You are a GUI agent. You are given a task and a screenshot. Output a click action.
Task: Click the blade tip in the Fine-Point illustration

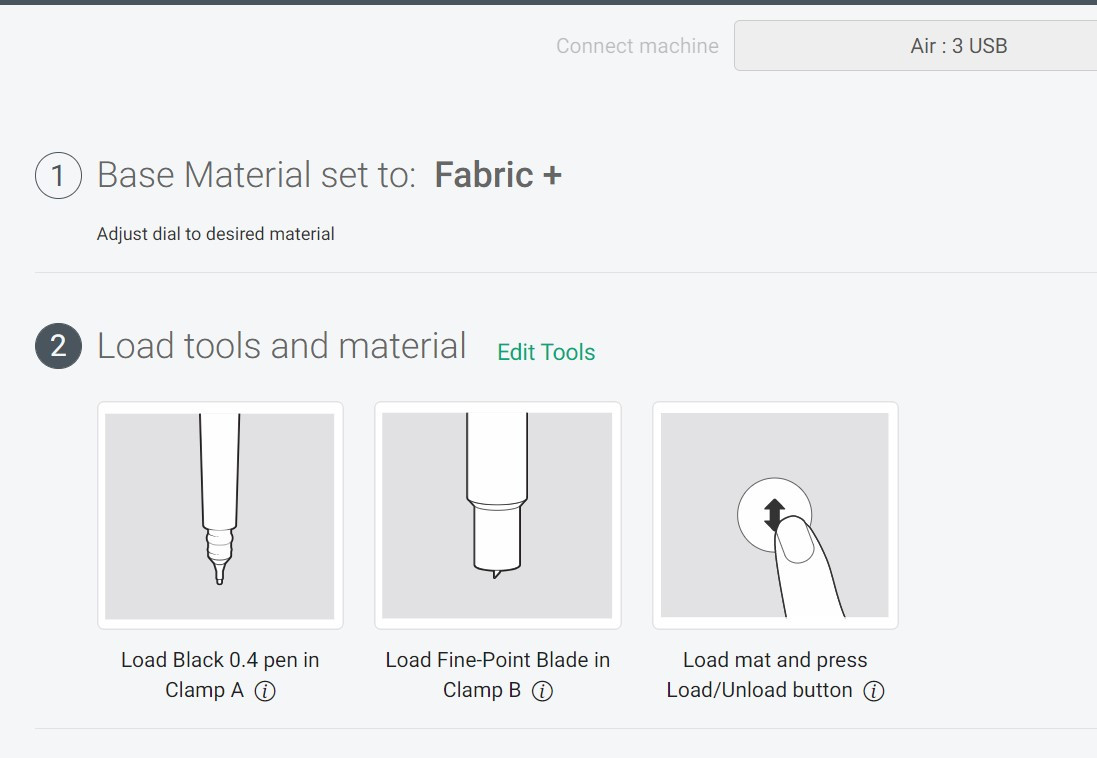496,573
